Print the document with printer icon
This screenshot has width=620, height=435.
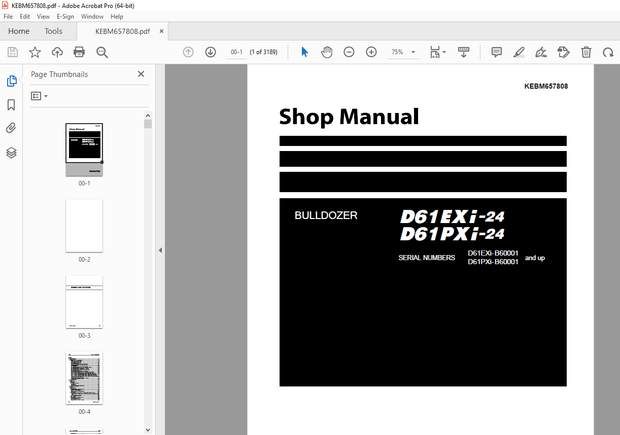(79, 52)
